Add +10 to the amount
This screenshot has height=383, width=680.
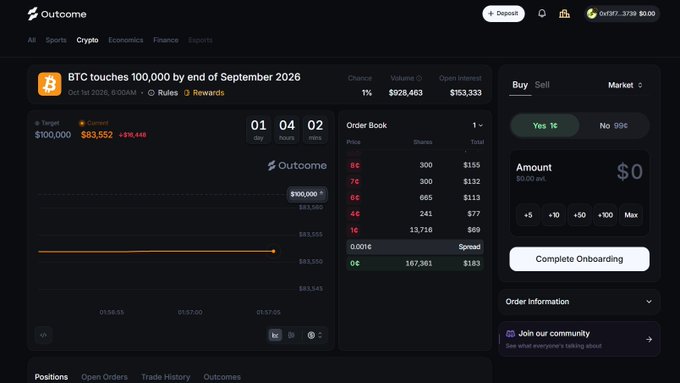click(553, 215)
